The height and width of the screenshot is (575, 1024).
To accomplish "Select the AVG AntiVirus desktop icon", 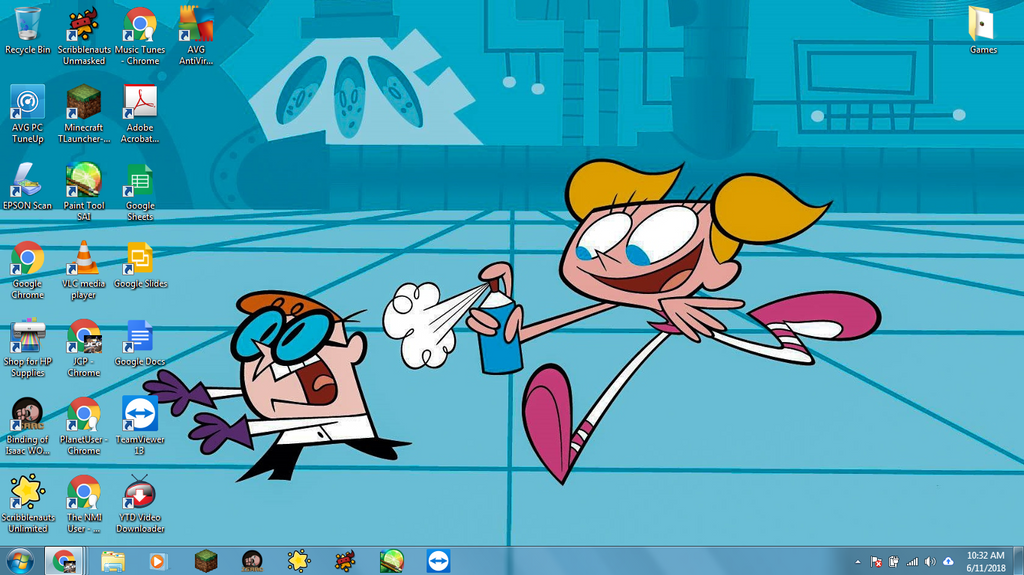I will click(x=196, y=36).
